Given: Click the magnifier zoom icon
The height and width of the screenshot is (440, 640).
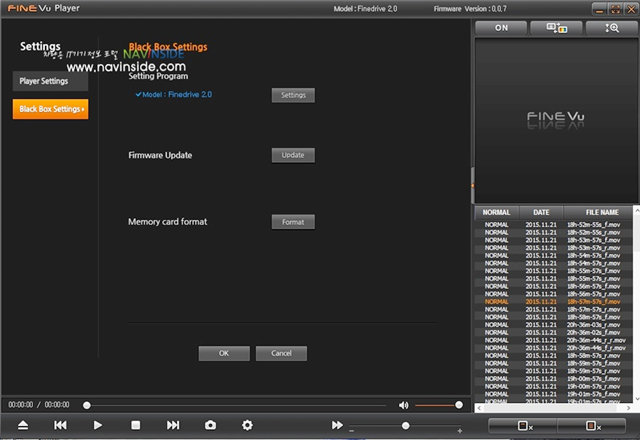Looking at the screenshot, I should click(612, 28).
